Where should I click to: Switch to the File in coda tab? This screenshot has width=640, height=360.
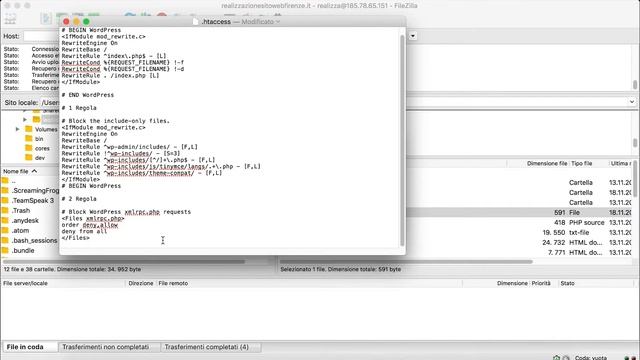click(x=30, y=347)
